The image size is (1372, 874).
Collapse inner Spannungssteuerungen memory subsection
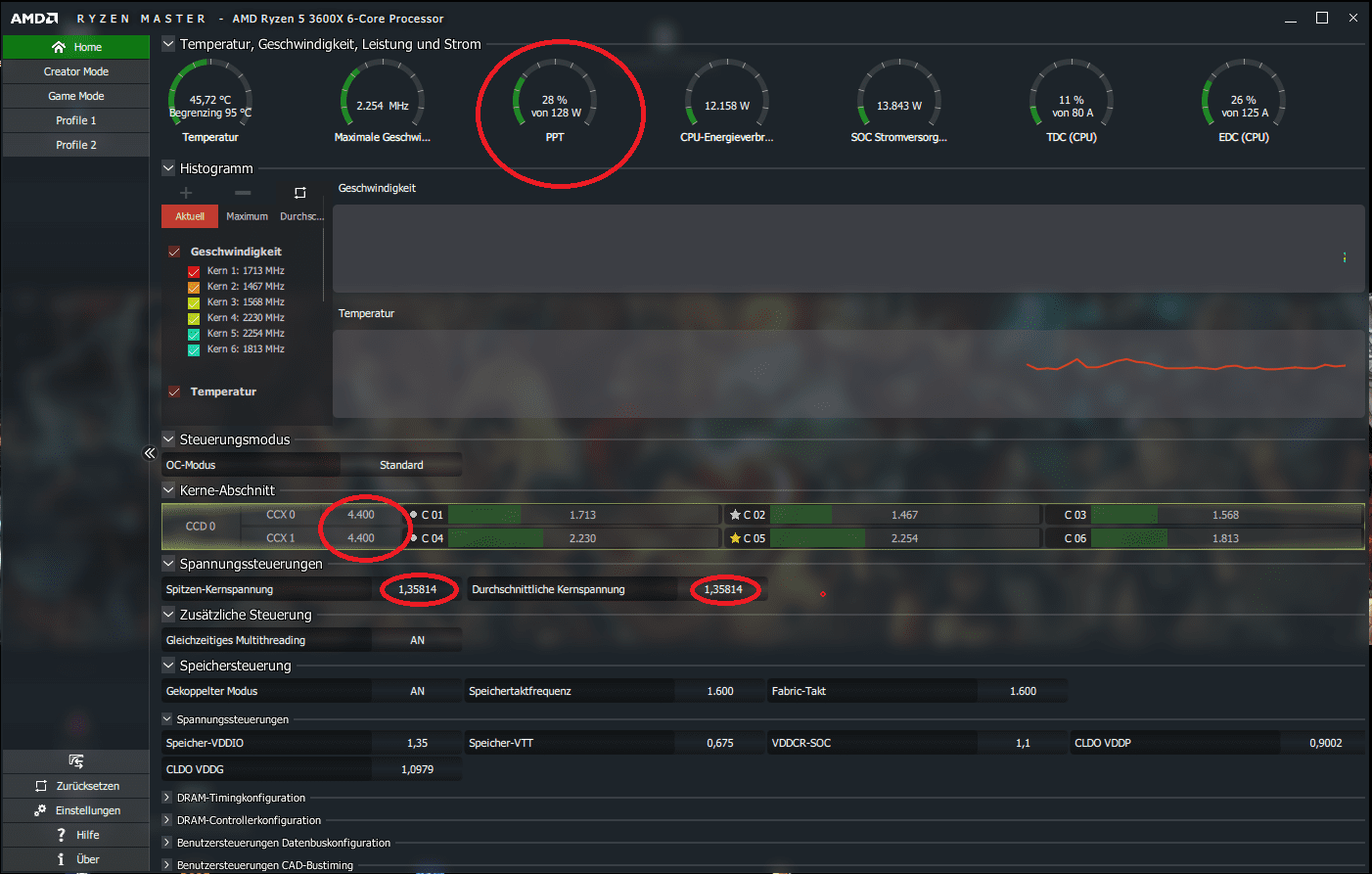(167, 719)
